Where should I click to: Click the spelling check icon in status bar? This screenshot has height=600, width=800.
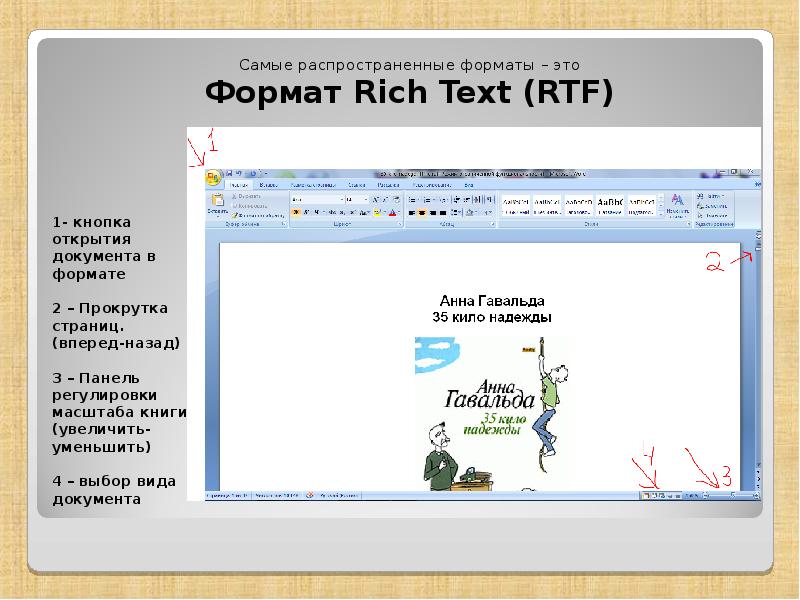(x=310, y=493)
